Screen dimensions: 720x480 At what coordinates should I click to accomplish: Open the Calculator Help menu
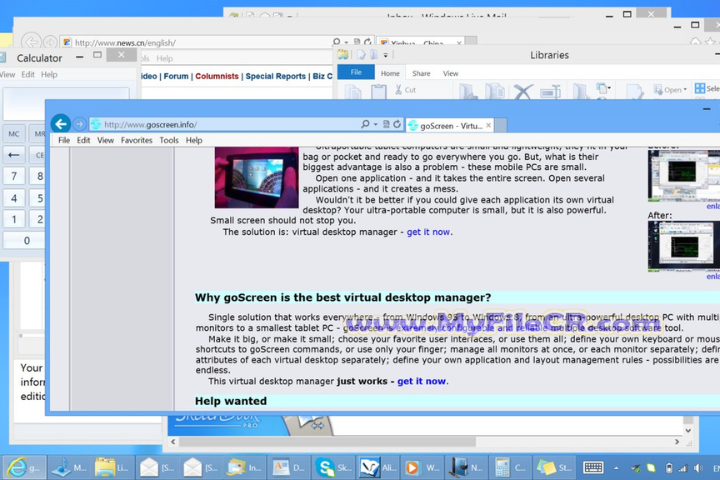tap(49, 74)
